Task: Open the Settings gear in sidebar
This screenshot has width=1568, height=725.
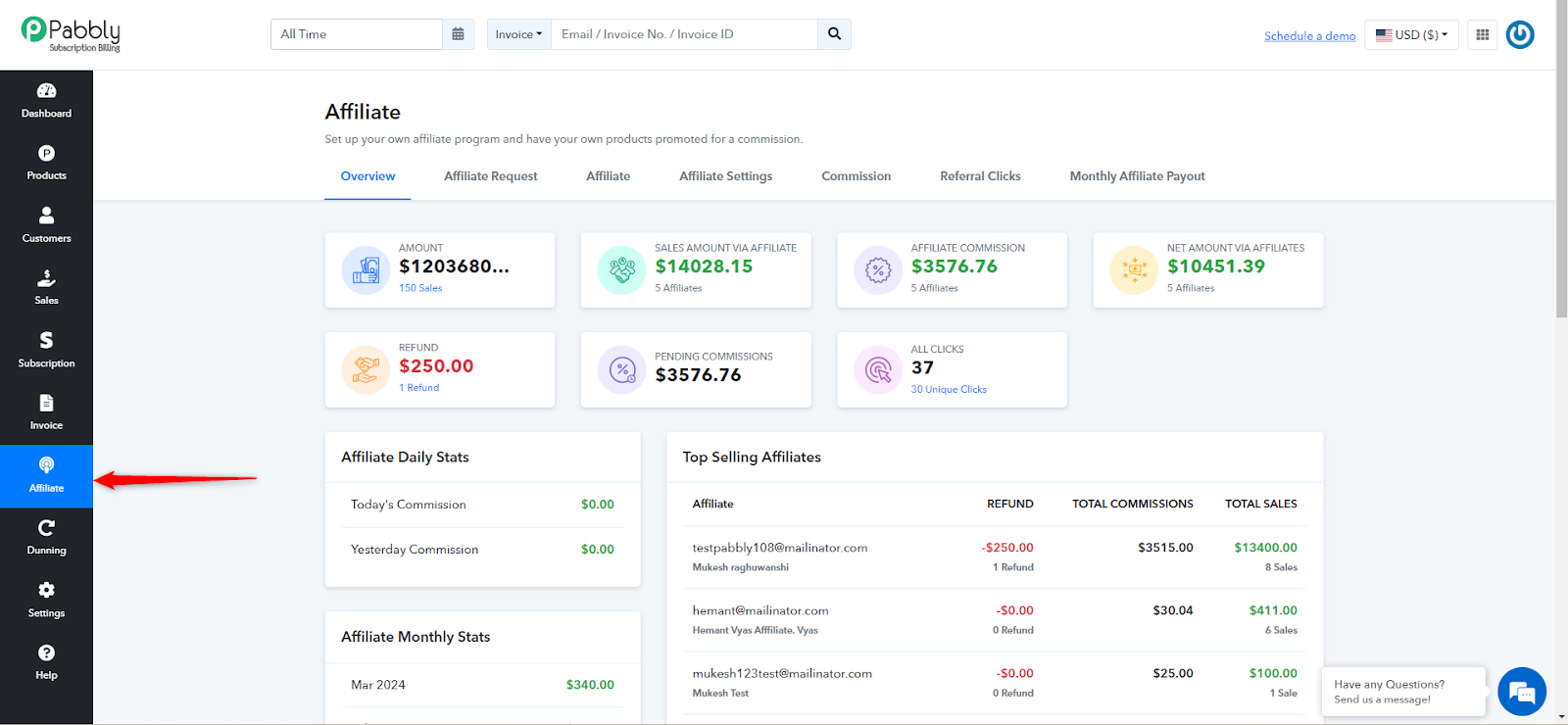Action: click(46, 601)
